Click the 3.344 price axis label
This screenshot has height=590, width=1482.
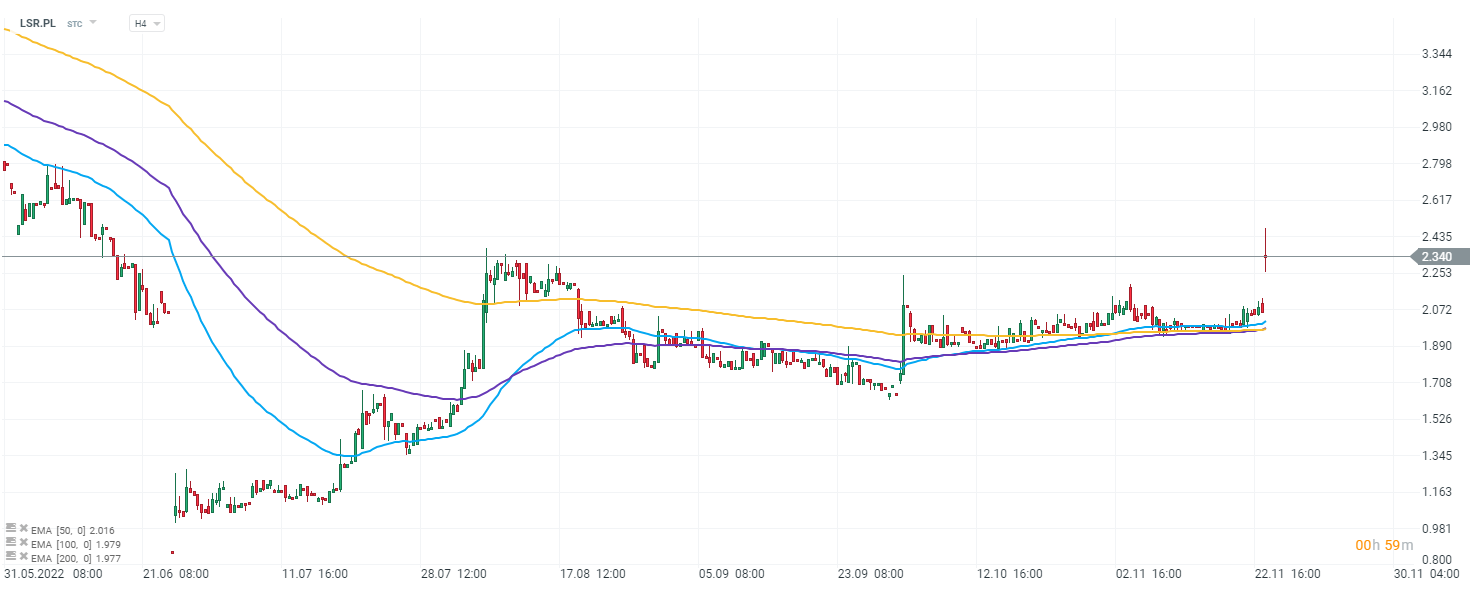1436,54
